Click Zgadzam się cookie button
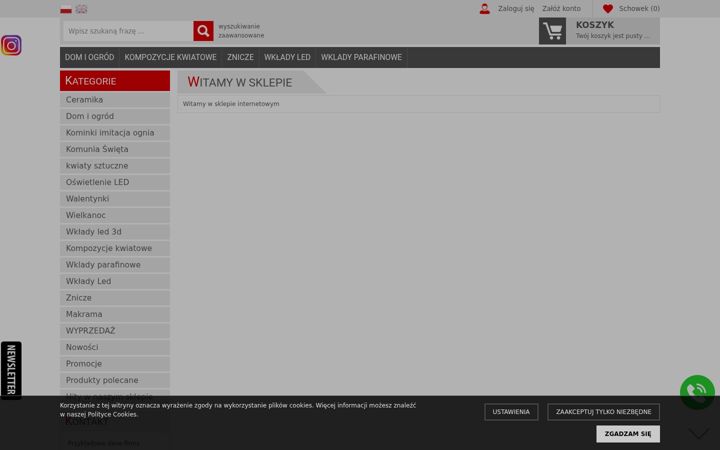The height and width of the screenshot is (450, 720). click(x=628, y=433)
